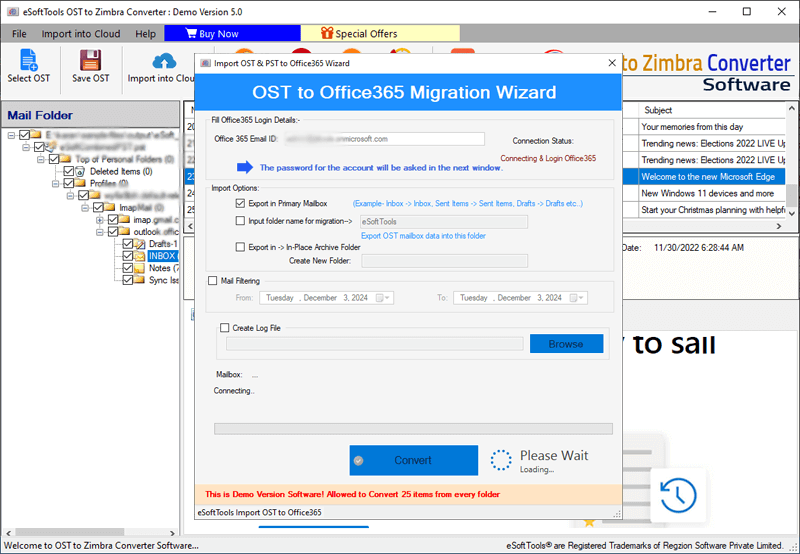Close the OST to Office365 wizard dialog
This screenshot has width=800, height=554.
click(612, 63)
